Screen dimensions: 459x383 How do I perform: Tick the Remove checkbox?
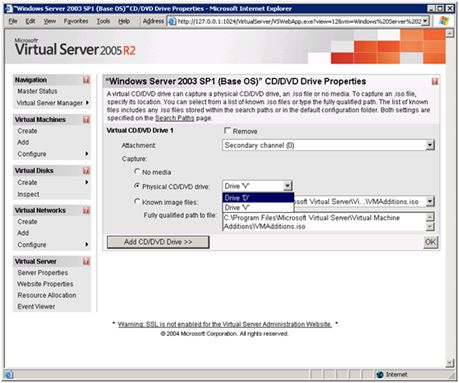pyautogui.click(x=227, y=131)
